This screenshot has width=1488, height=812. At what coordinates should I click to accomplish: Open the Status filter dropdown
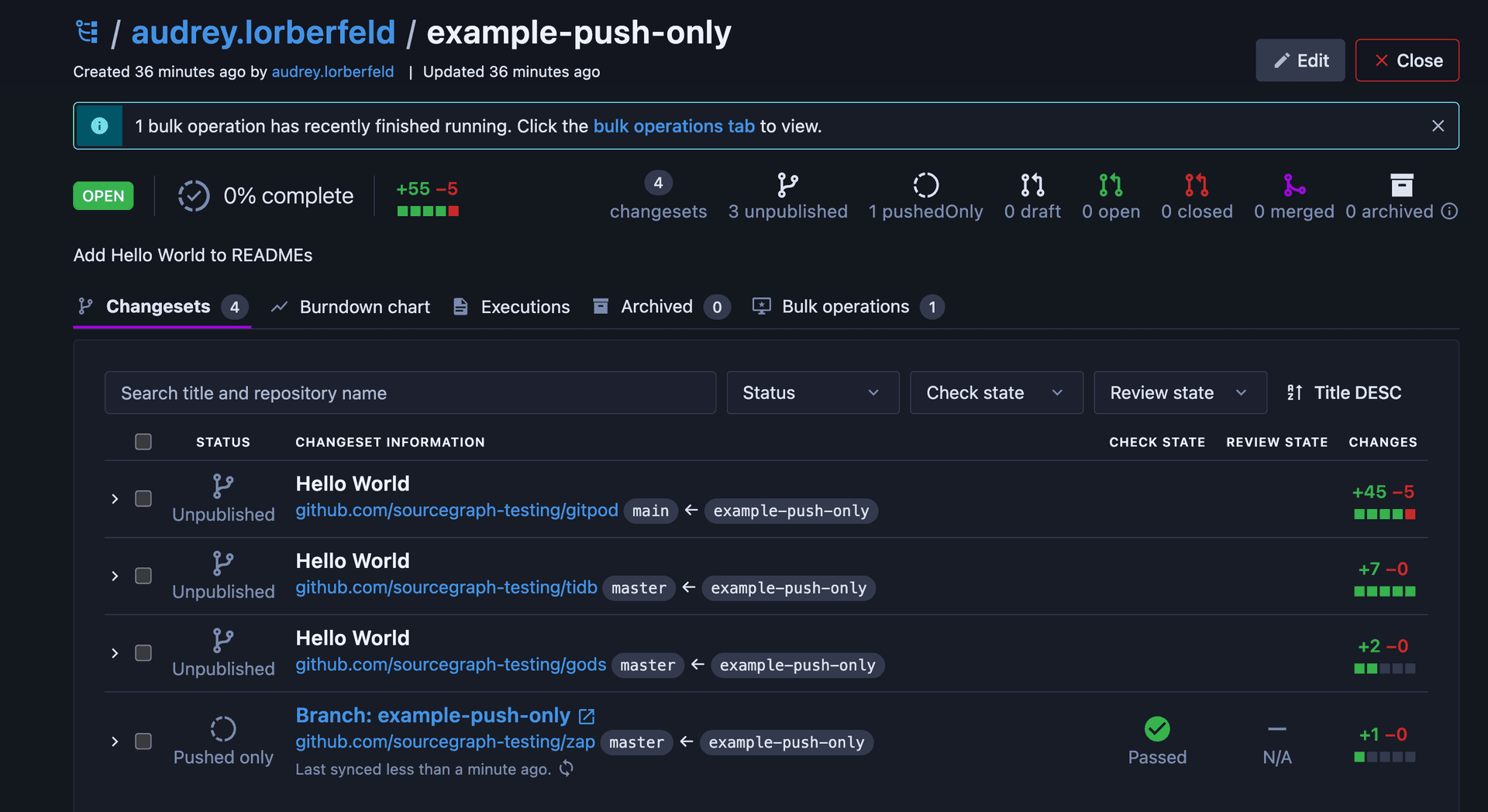pos(812,393)
